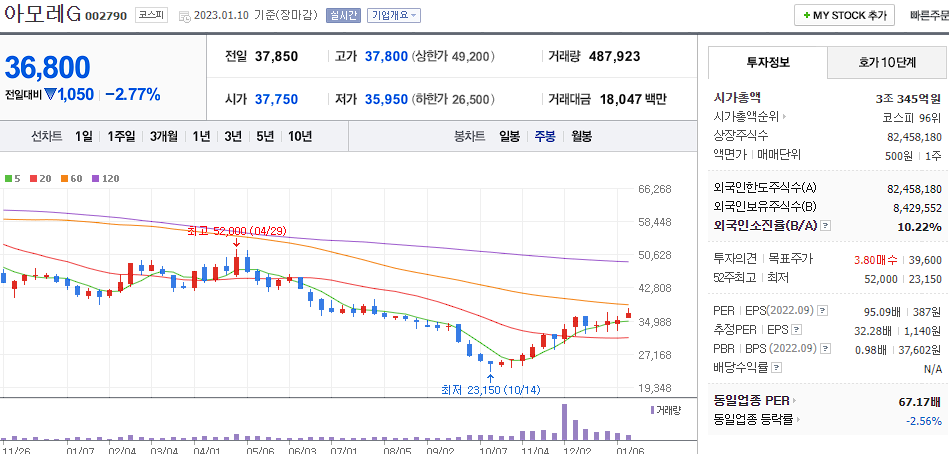Image resolution: width=949 pixels, height=454 pixels.
Task: Click the tallest volume bar near 12/02
Action: click(565, 422)
